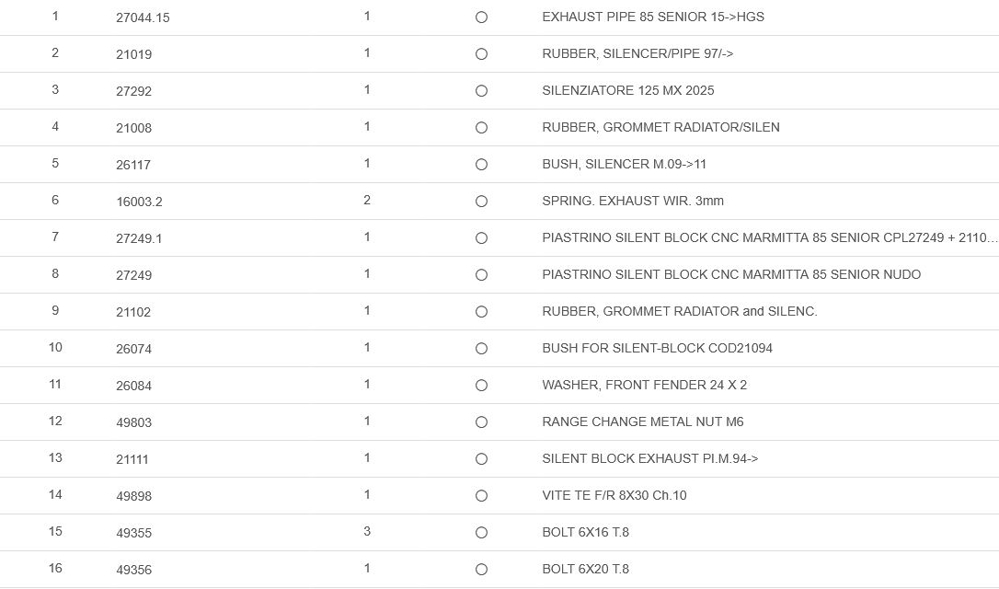Select the radio circle for EXHAUST PIPE 85 SENIOR
This screenshot has width=999, height=589.
coord(481,17)
